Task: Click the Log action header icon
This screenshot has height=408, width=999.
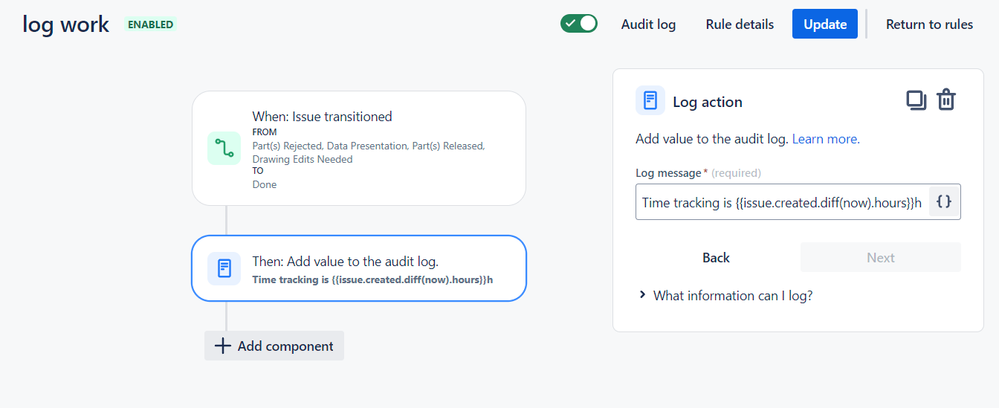Action: pyautogui.click(x=650, y=101)
